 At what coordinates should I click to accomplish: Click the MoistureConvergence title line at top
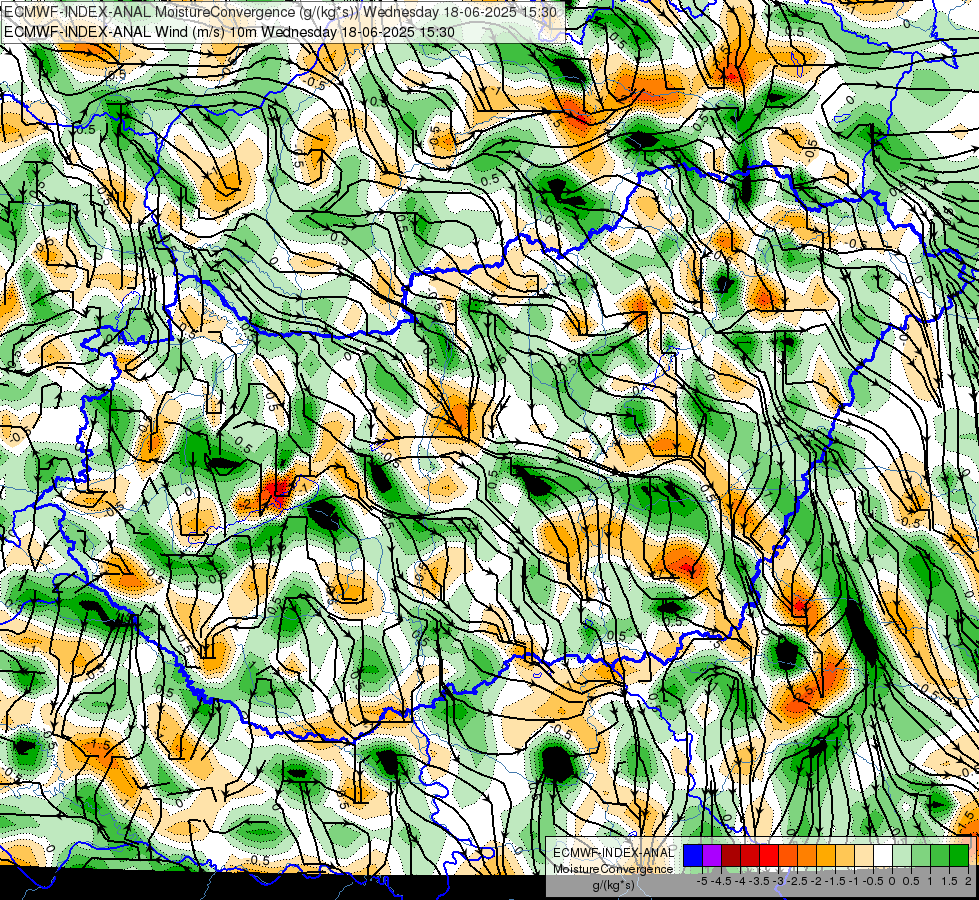281,12
